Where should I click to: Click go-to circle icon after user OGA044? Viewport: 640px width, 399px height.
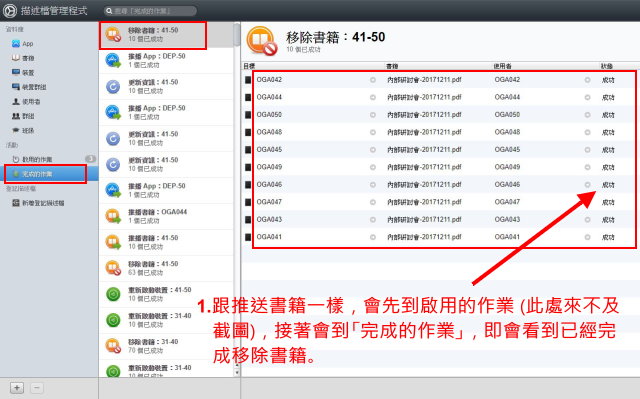pyautogui.click(x=587, y=98)
